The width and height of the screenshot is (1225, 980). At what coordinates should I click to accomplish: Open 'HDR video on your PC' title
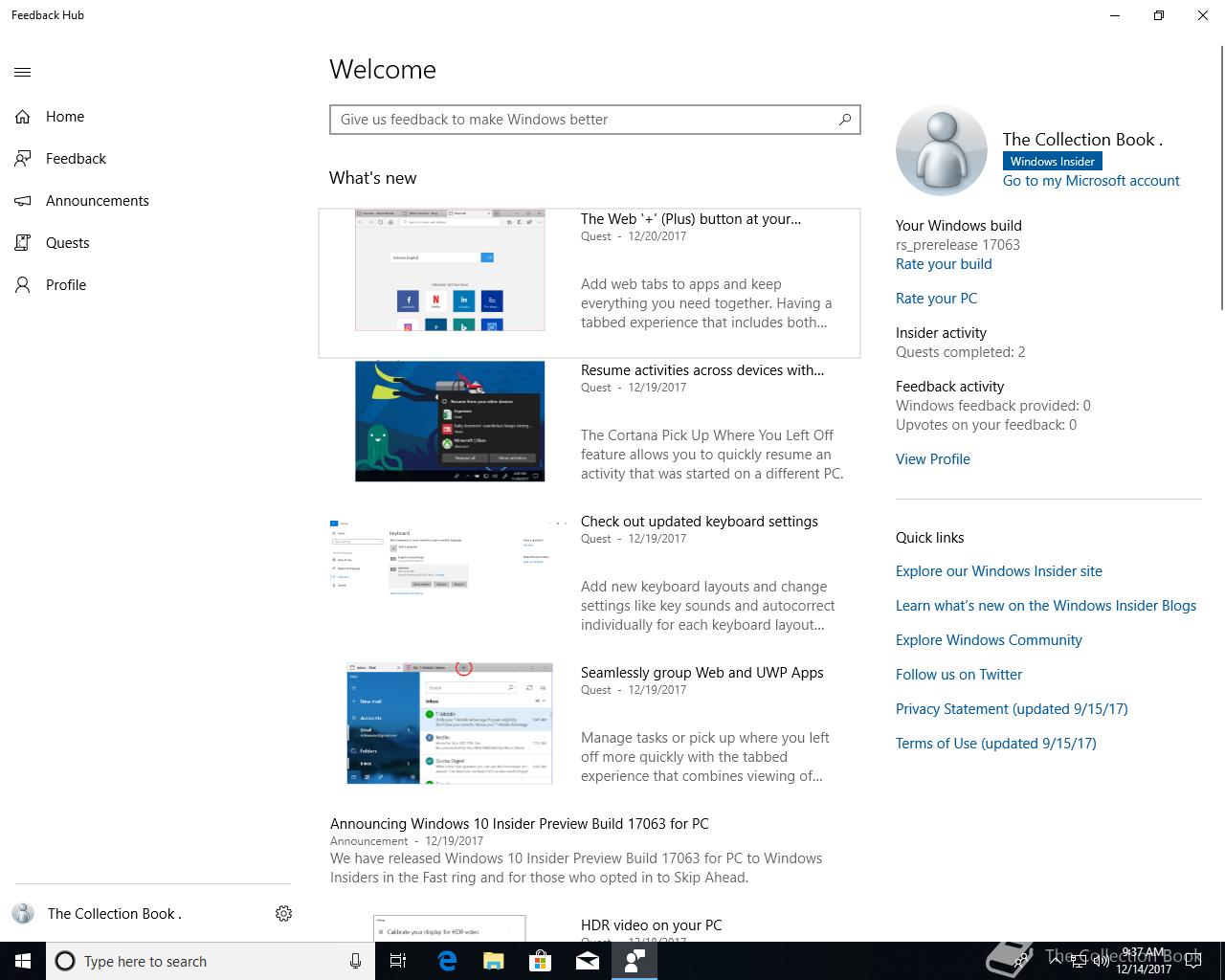pos(652,925)
